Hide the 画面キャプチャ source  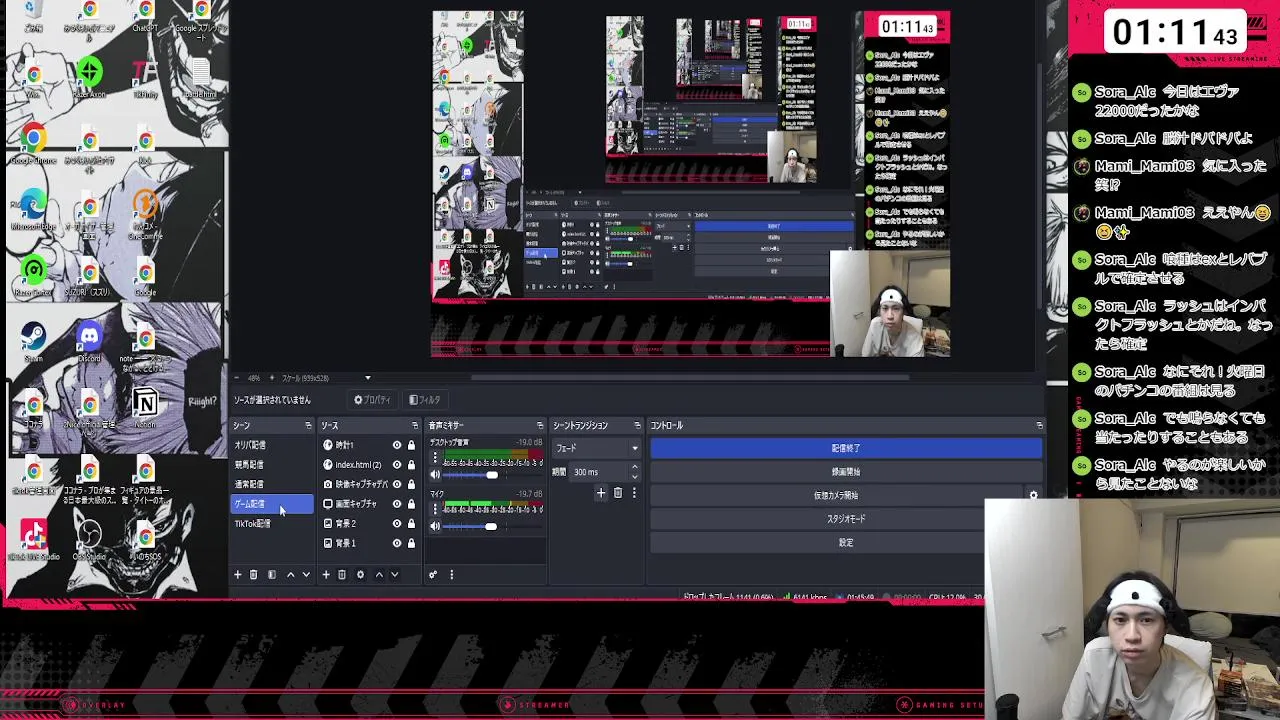[396, 504]
